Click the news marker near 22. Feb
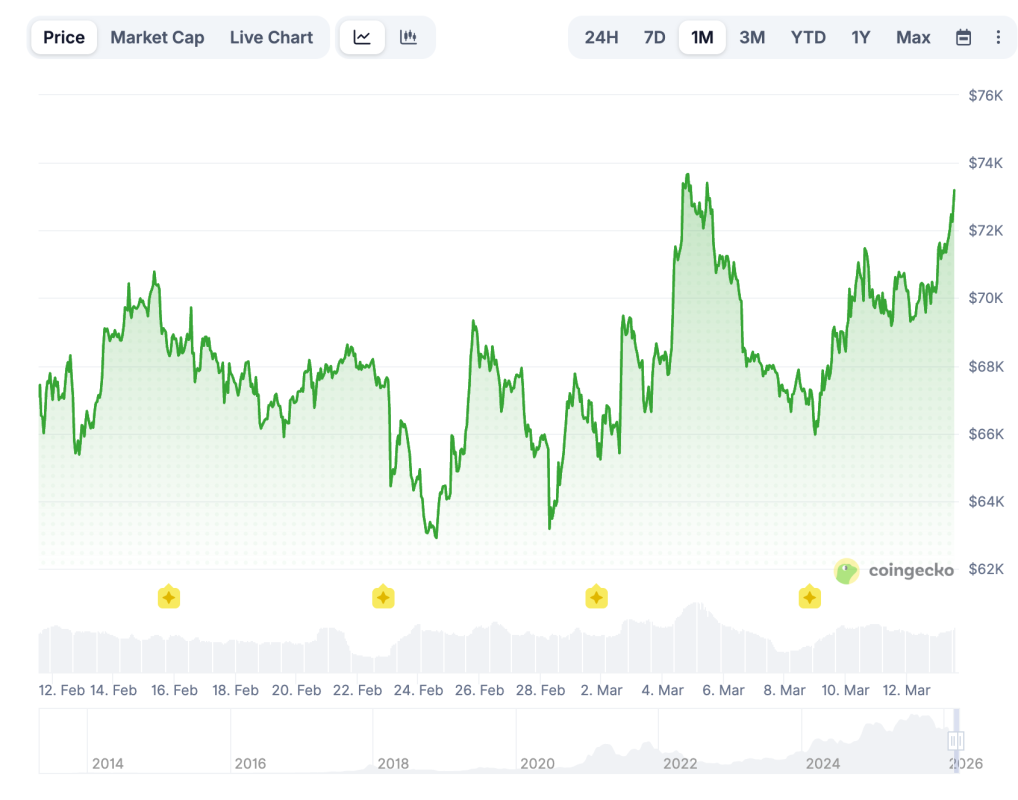Viewport: 1018px width, 800px height. [x=382, y=597]
